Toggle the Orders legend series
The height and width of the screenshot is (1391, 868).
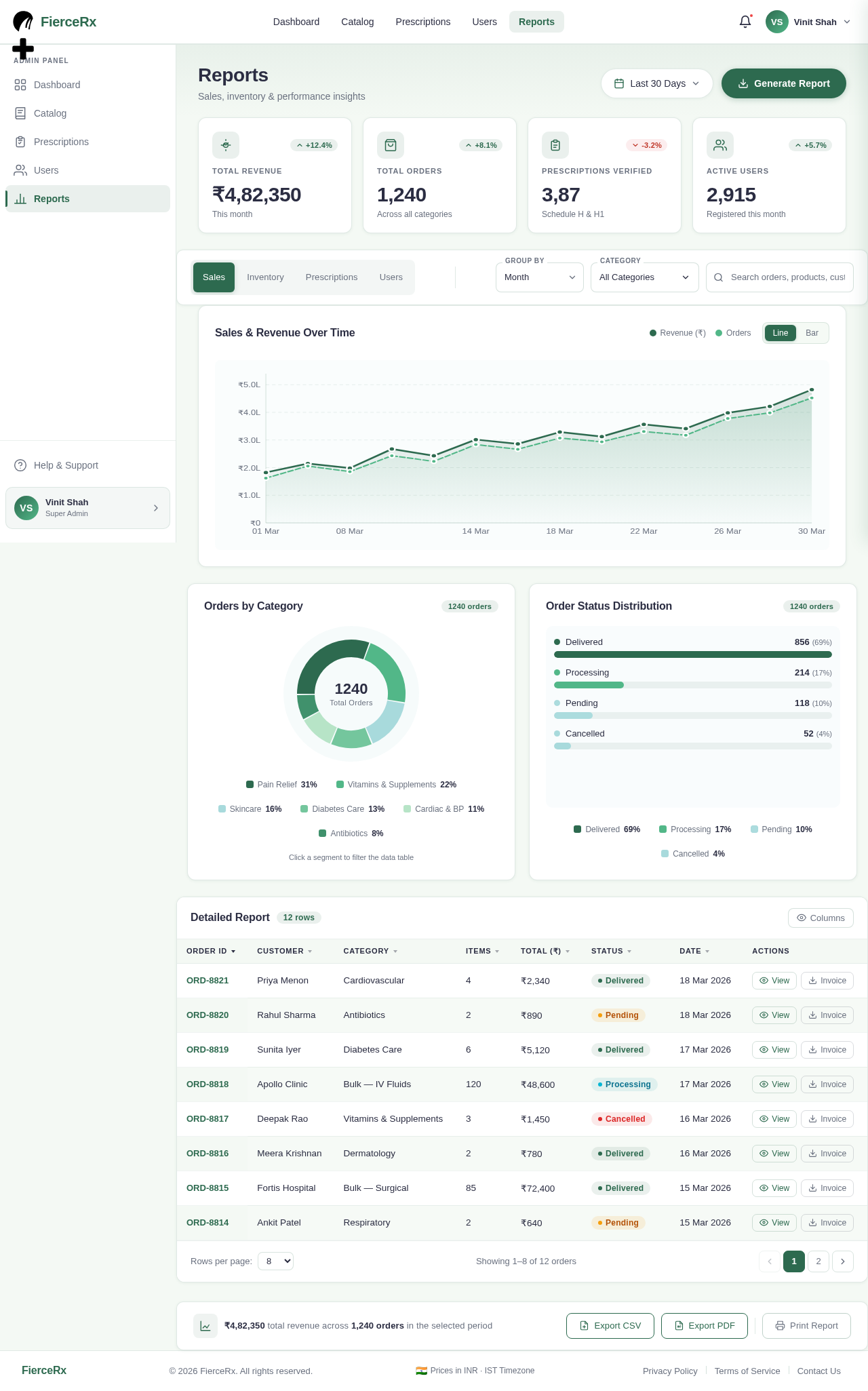(733, 333)
